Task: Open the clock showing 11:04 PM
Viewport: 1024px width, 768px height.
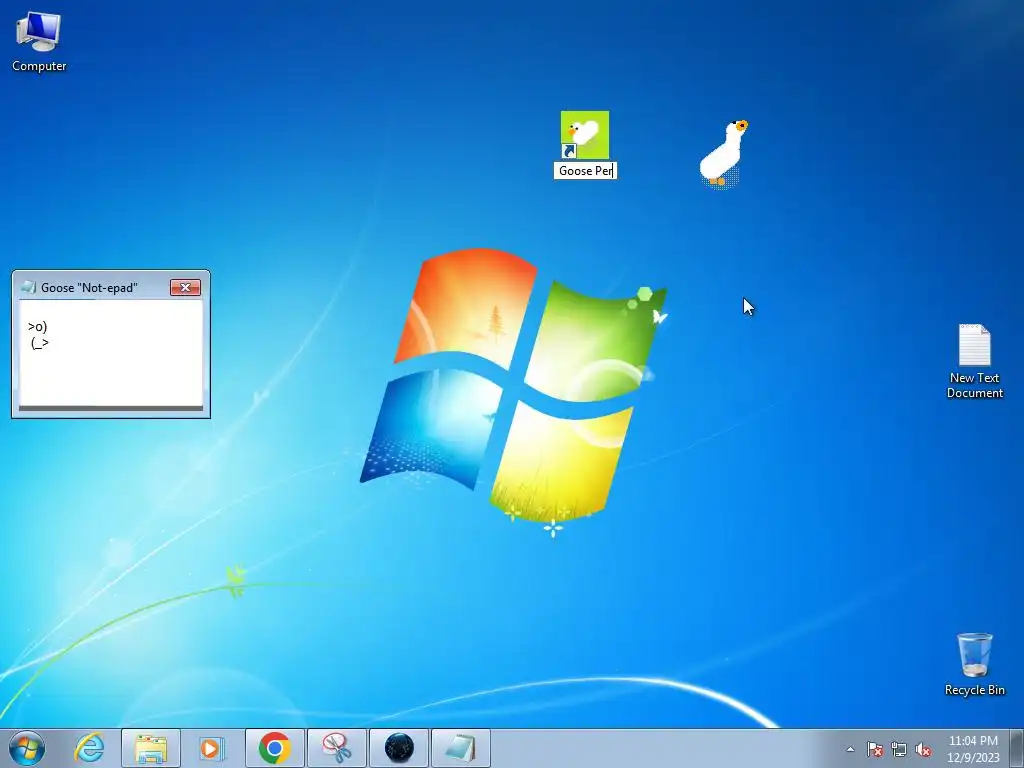Action: pyautogui.click(x=973, y=748)
